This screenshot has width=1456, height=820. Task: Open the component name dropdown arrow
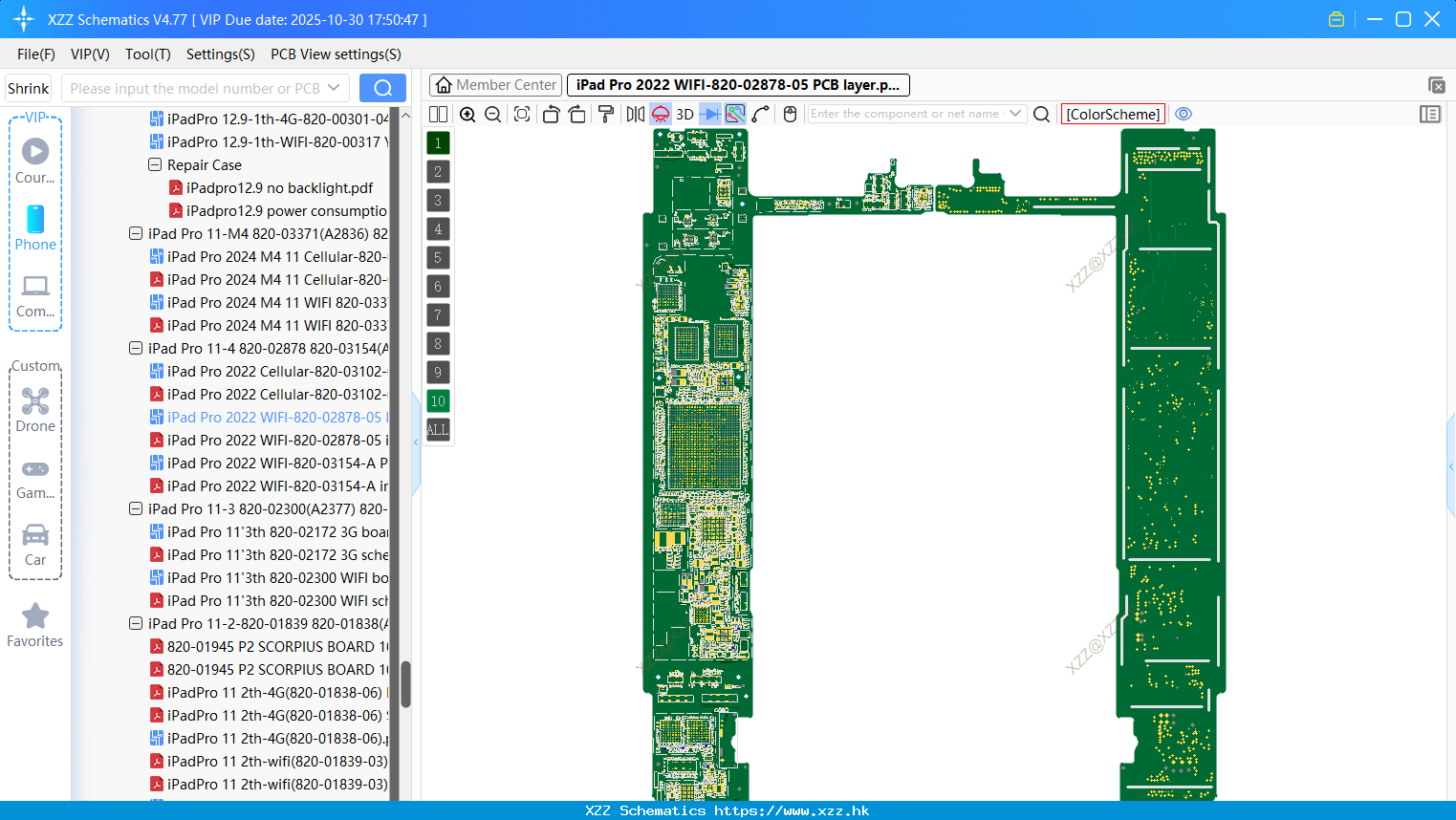(x=1015, y=114)
